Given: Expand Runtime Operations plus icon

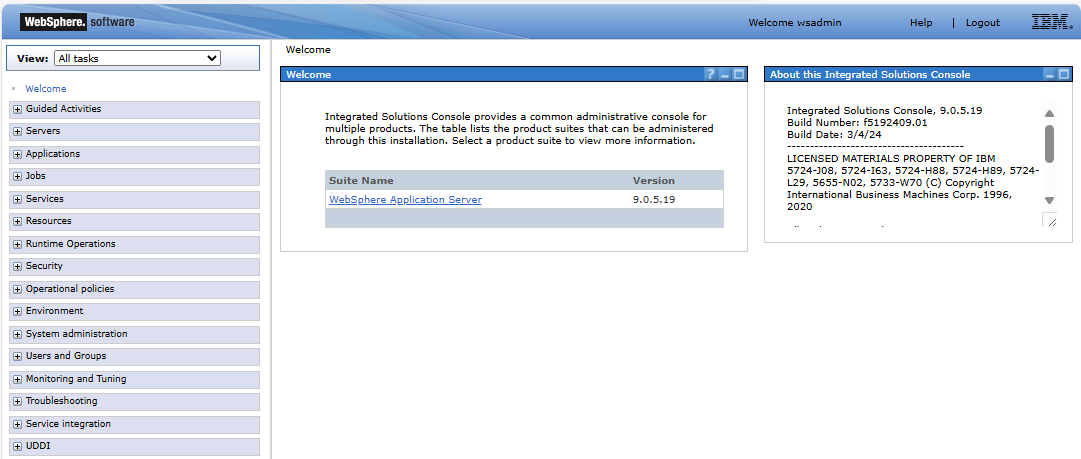Looking at the screenshot, I should pyautogui.click(x=17, y=244).
